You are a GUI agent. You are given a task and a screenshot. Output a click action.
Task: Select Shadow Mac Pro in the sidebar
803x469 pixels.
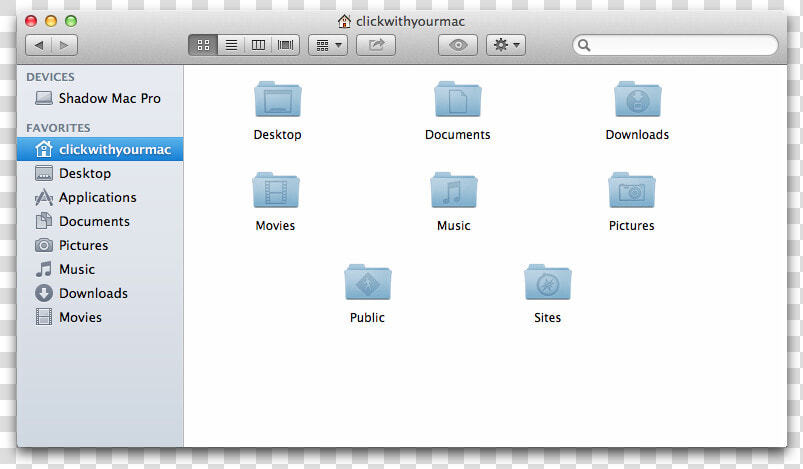100,98
